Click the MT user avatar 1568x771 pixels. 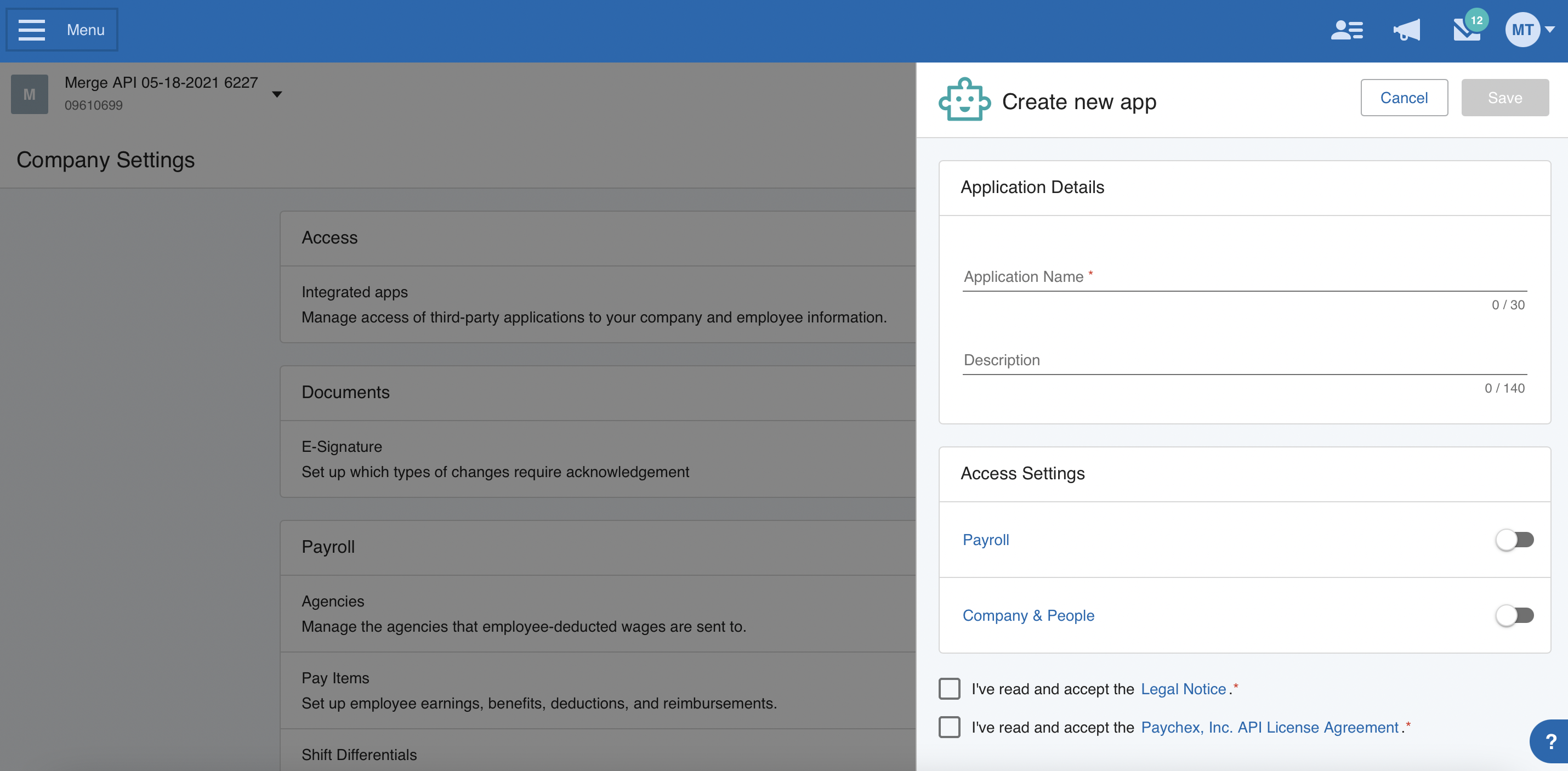pyautogui.click(x=1522, y=30)
